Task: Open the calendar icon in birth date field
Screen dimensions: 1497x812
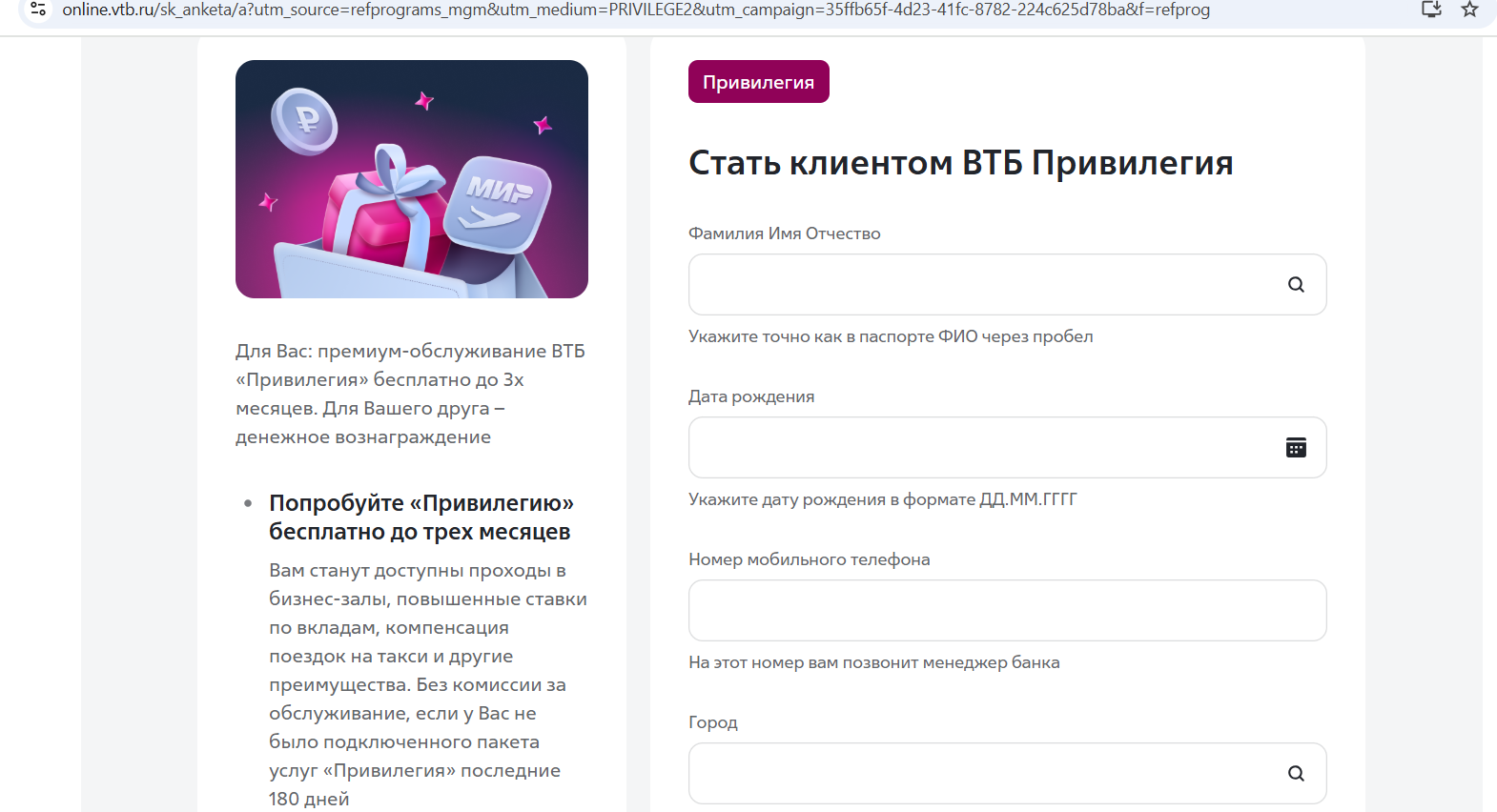Action: tap(1296, 447)
